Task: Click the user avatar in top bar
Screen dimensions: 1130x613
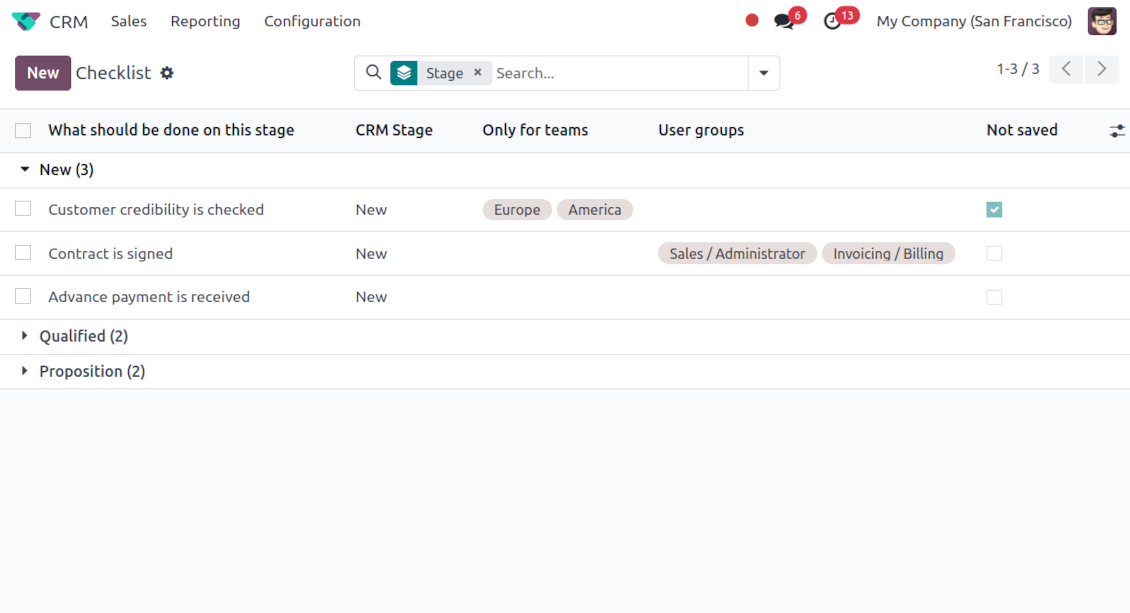Action: point(1102,21)
